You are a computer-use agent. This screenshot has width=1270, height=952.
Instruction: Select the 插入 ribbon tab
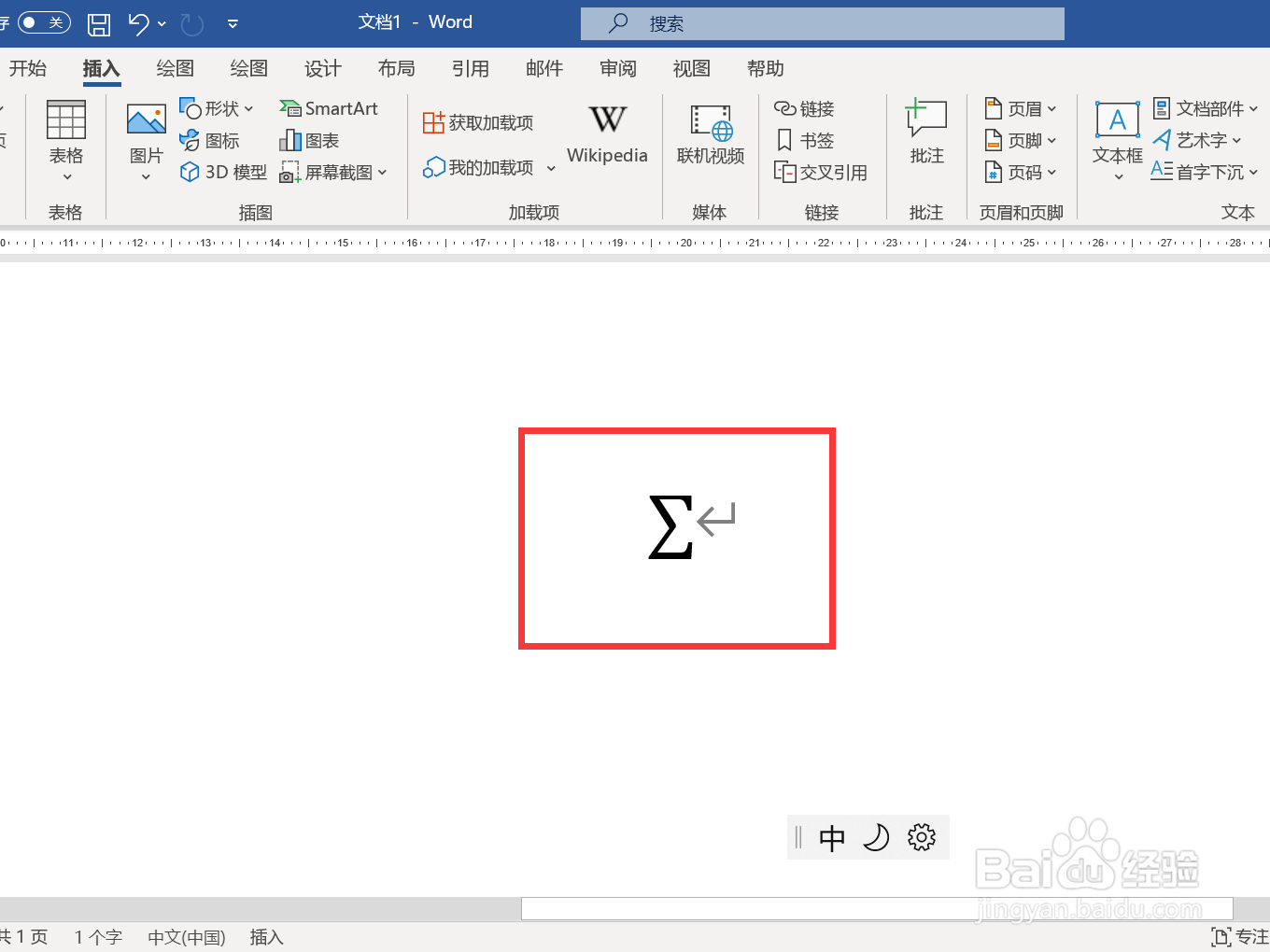point(101,68)
